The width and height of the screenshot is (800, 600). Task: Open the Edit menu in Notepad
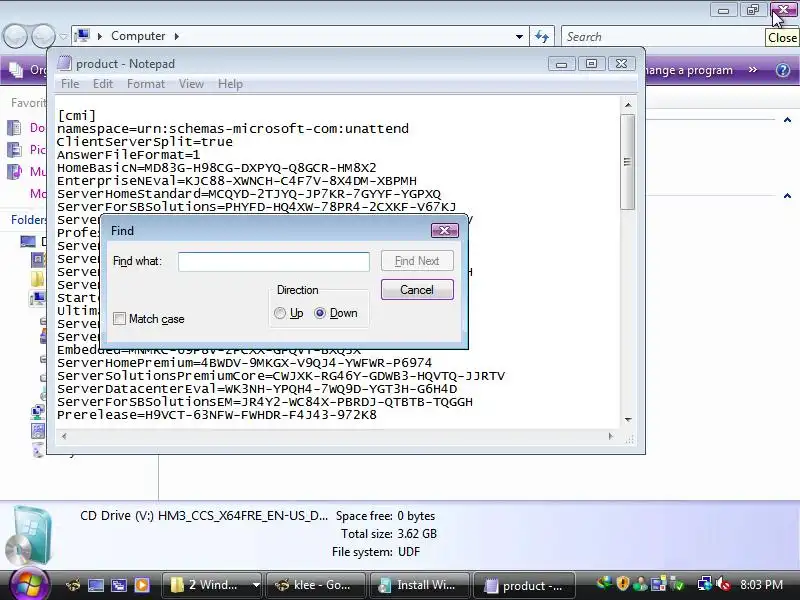pyautogui.click(x=103, y=84)
